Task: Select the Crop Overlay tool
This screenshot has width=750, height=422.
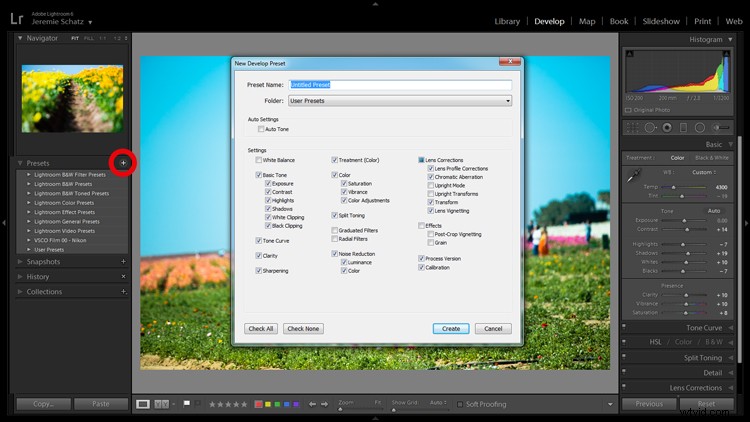Action: 632,128
